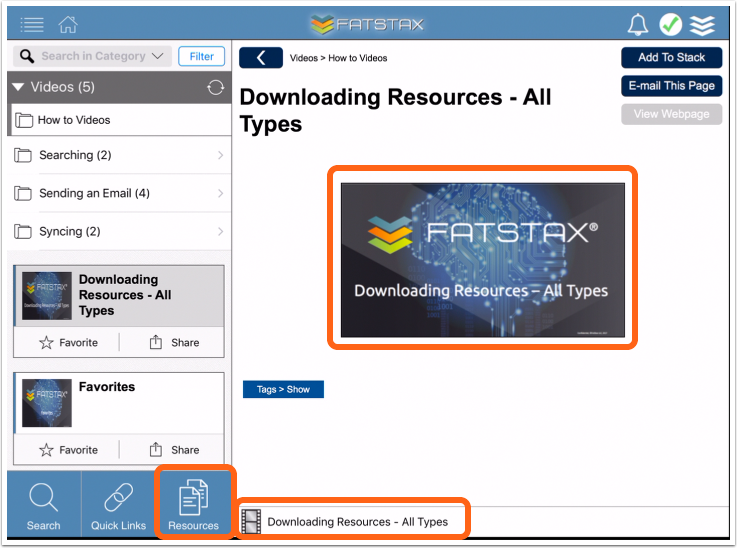
Task: Click the FATSTAX logo in header
Action: tap(367, 24)
